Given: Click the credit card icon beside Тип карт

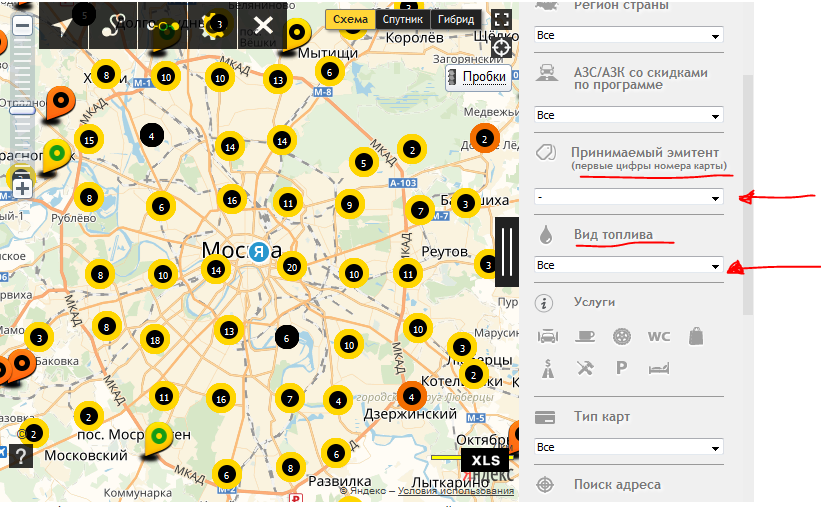Looking at the screenshot, I should 545,417.
